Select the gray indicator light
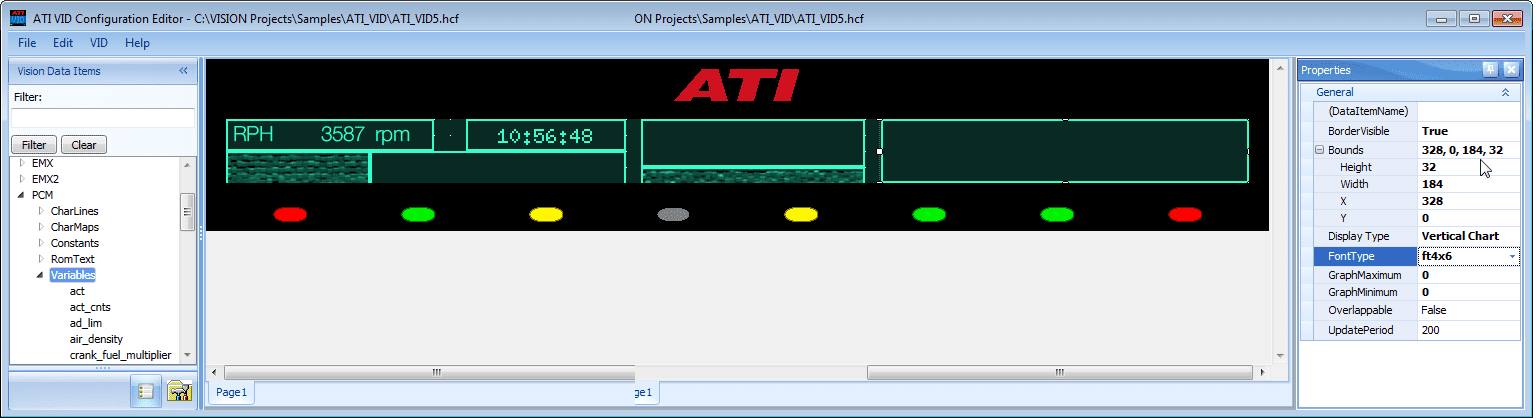Screen dimensions: 1538x418 pyautogui.click(x=674, y=214)
